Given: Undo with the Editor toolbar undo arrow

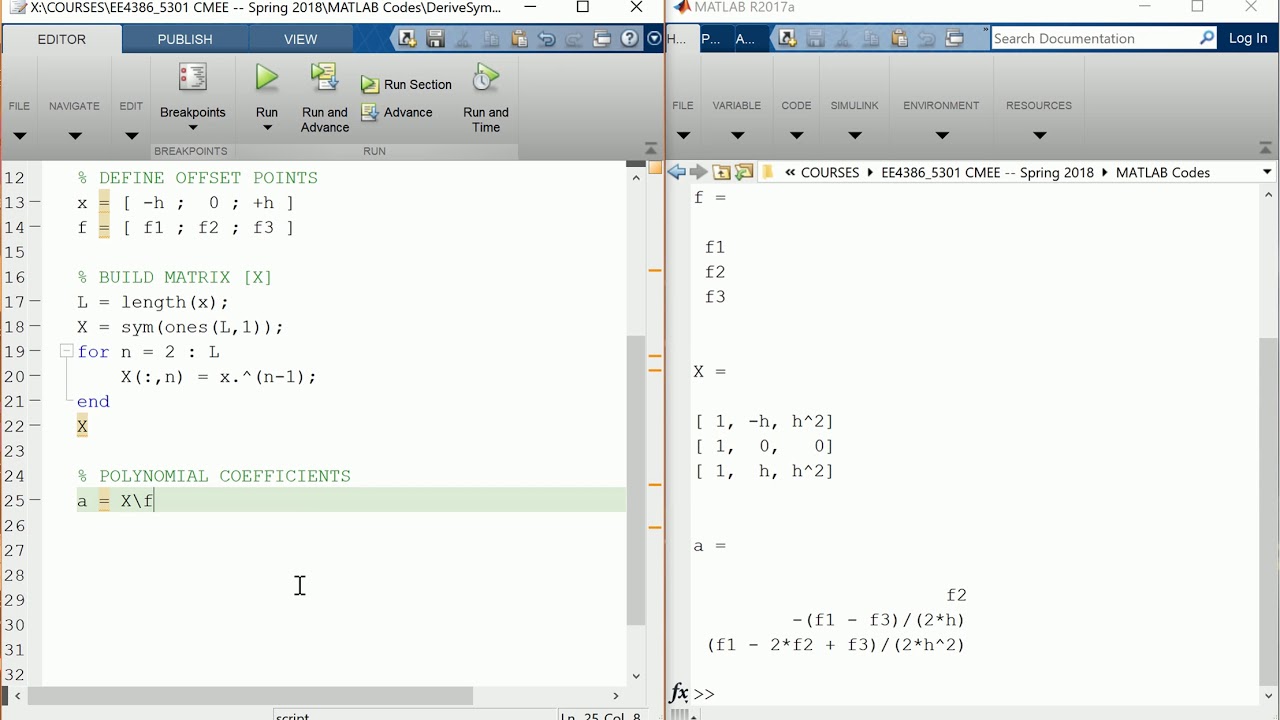Looking at the screenshot, I should click(546, 39).
